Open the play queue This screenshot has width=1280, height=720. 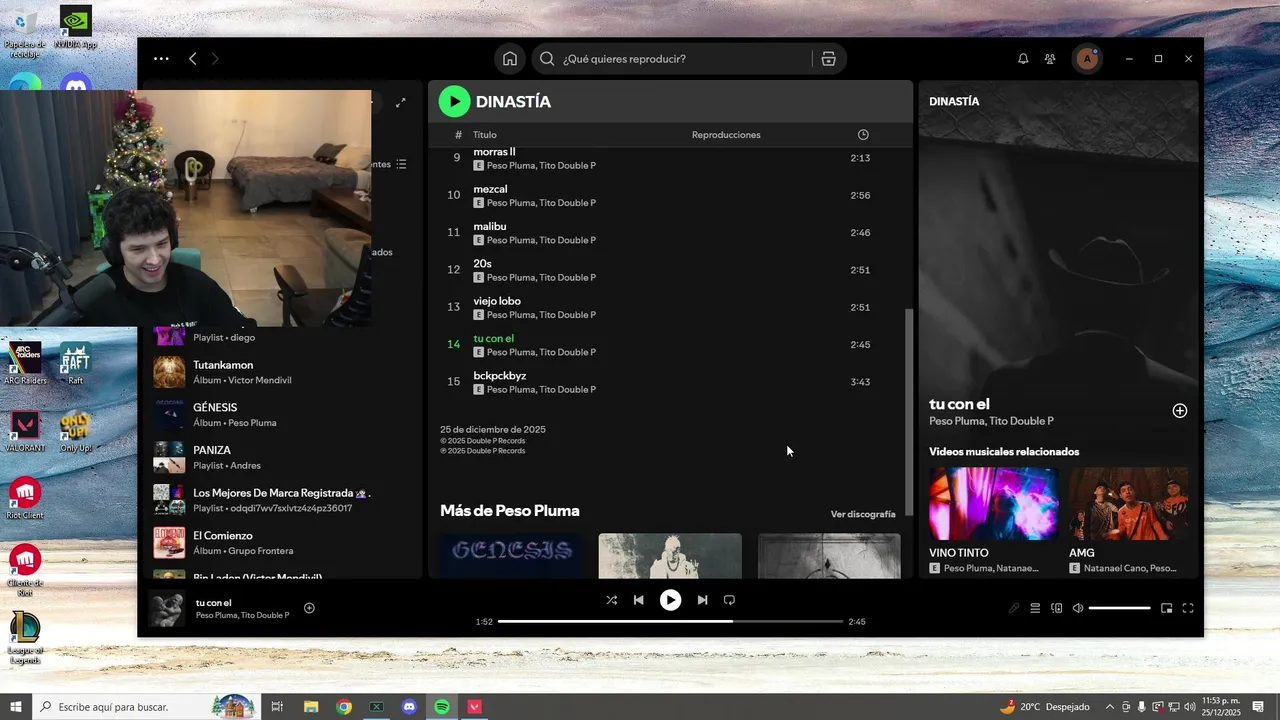[x=1035, y=608]
